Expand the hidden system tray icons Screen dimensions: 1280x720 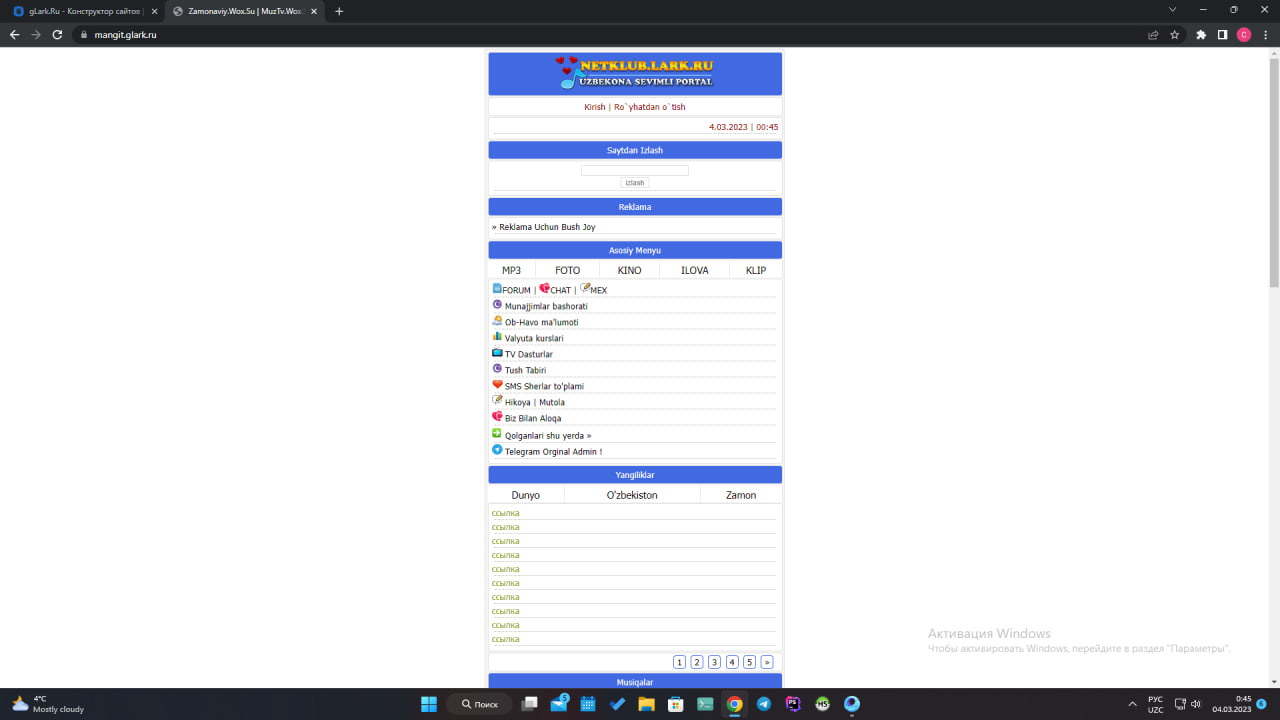tap(1132, 704)
